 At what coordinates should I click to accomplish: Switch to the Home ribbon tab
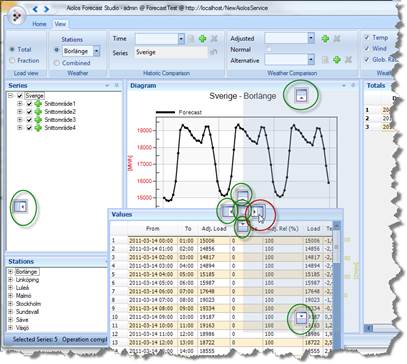(39, 24)
